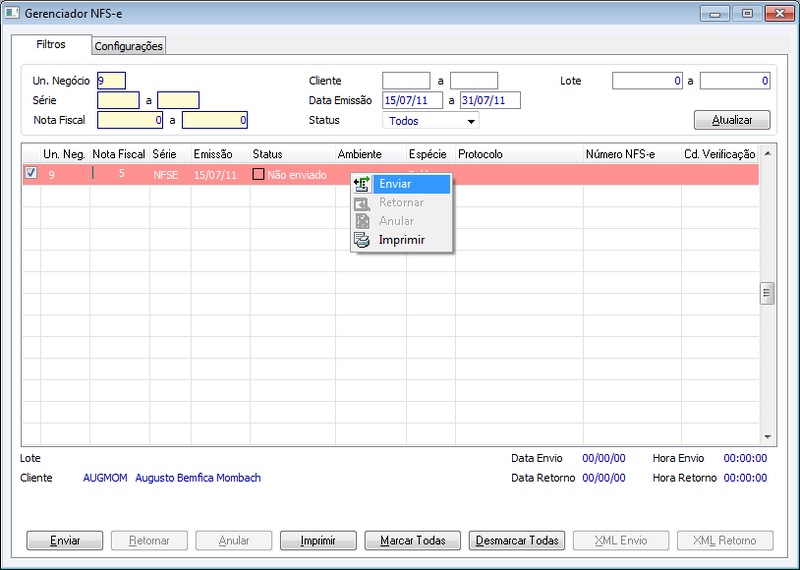Click the bottom Enviar button
Viewport: 800px width, 570px height.
pyautogui.click(x=65, y=540)
